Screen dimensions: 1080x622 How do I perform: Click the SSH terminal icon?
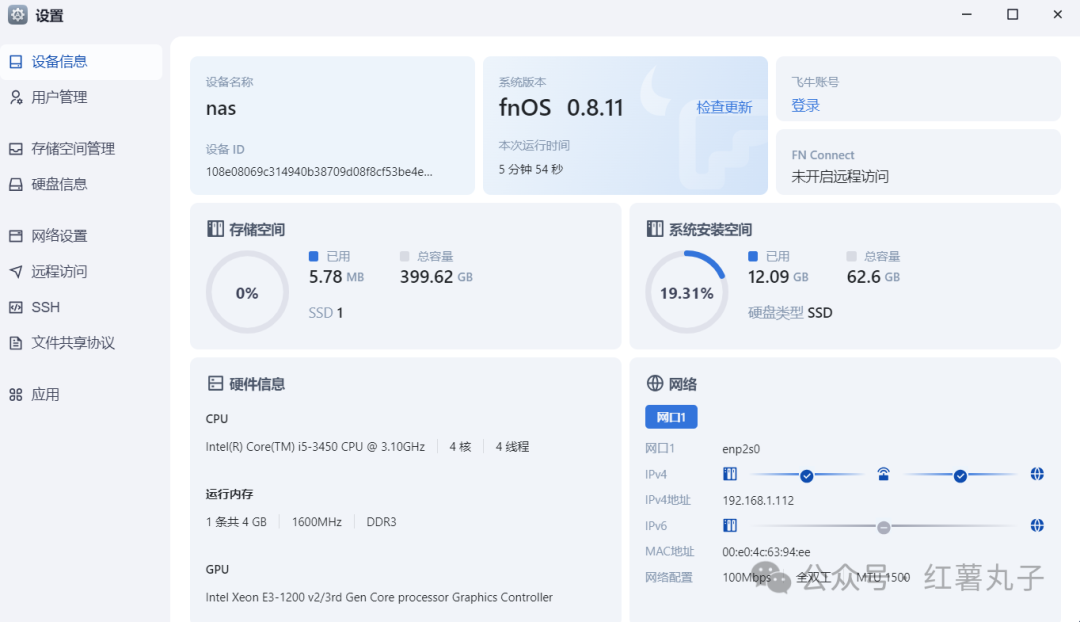point(16,307)
